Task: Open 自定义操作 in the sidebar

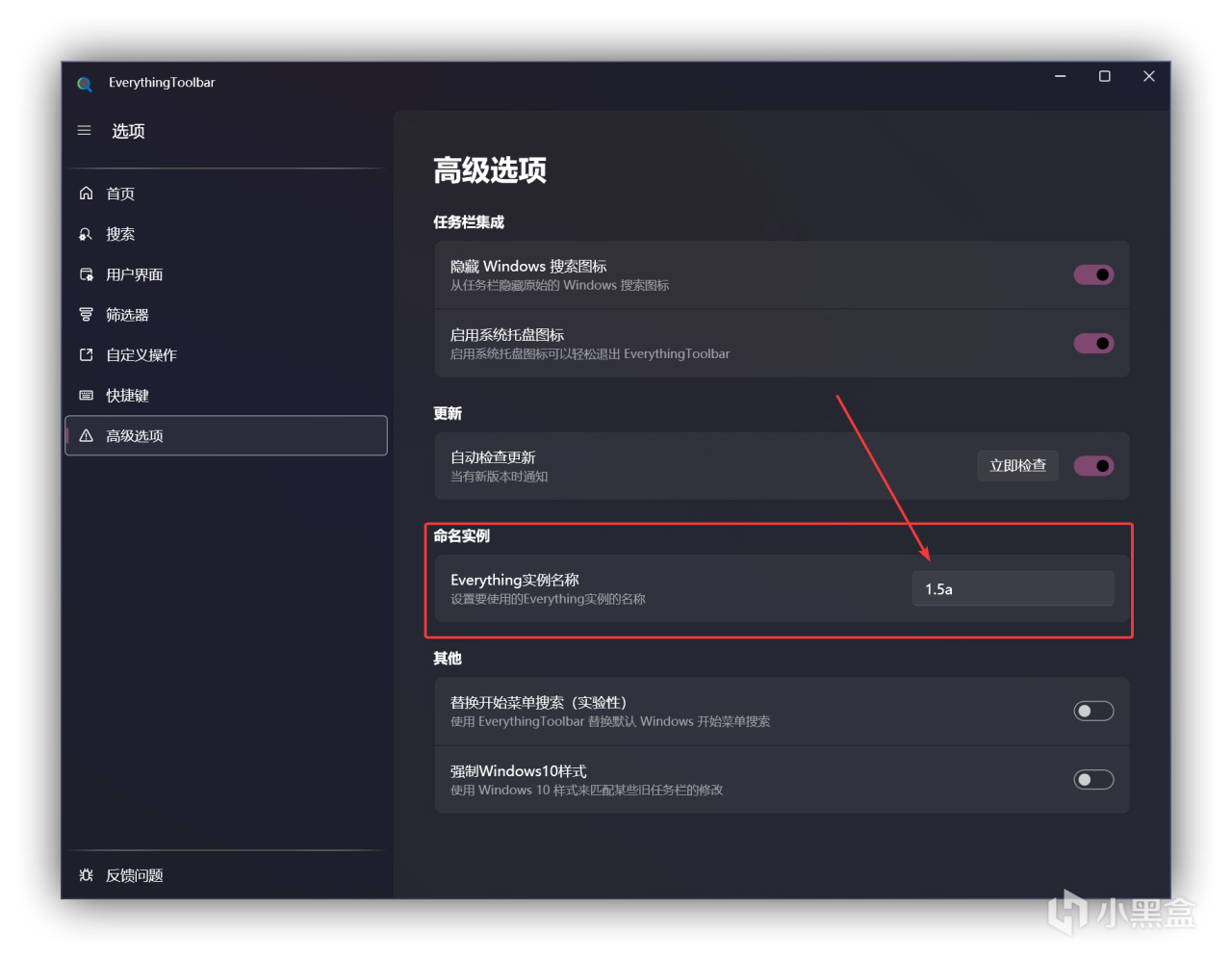Action: [226, 355]
